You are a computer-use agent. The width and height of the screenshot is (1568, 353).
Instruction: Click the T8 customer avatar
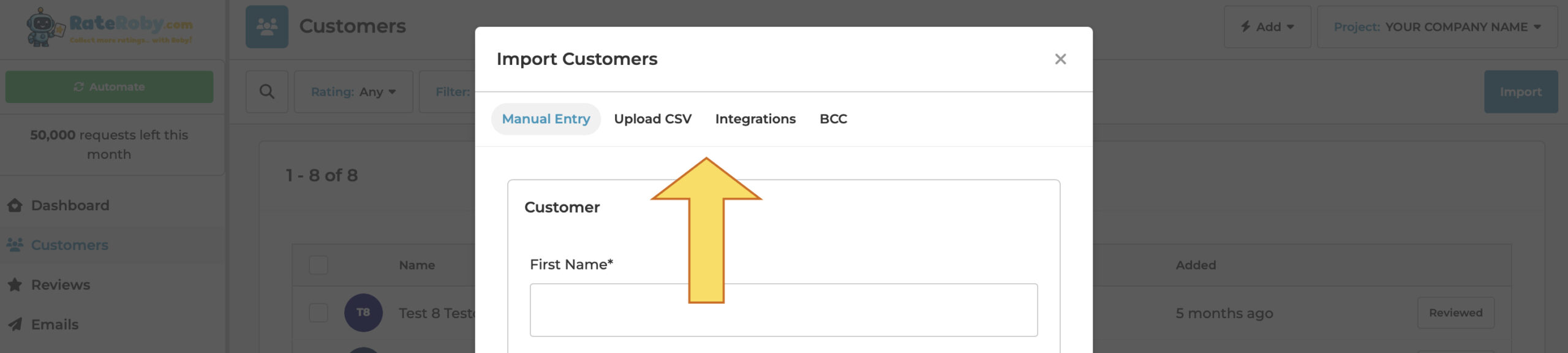point(363,313)
